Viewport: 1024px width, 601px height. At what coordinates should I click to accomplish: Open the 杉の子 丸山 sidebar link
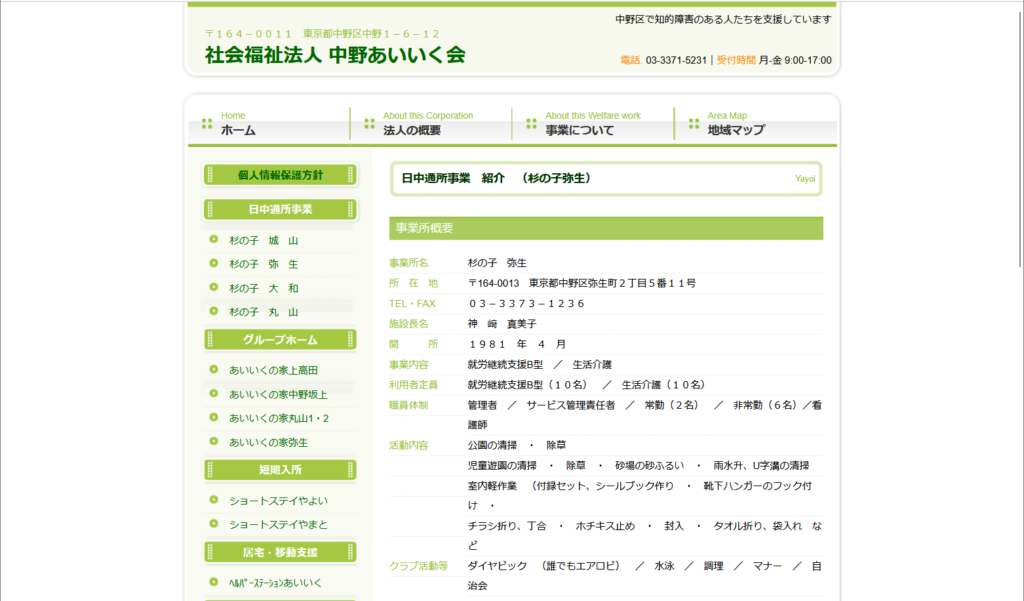264,312
